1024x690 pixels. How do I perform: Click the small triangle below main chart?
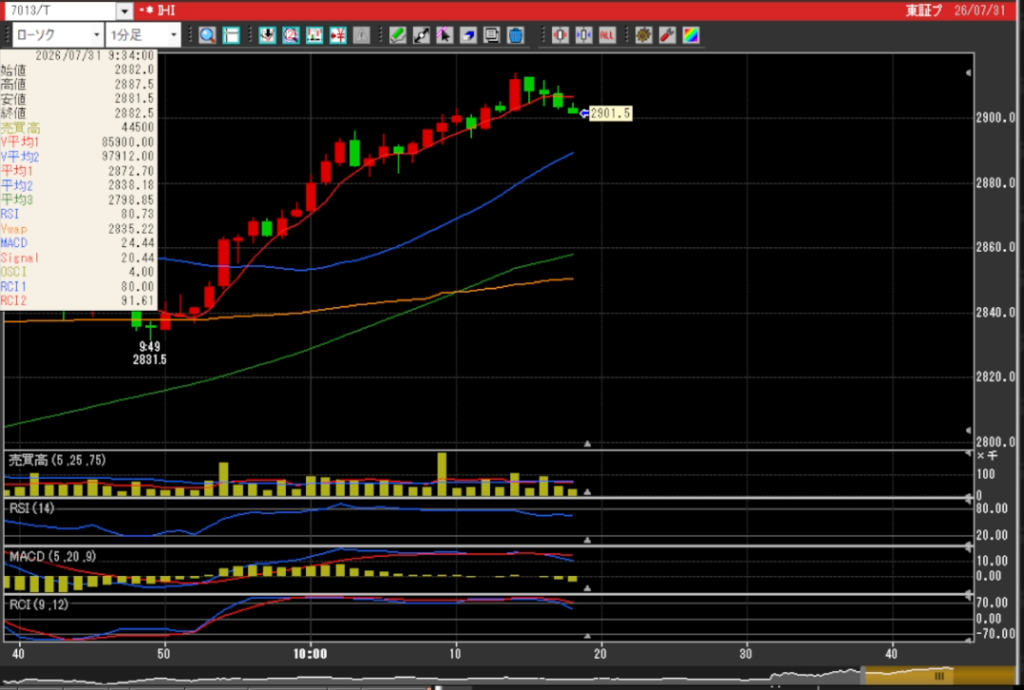click(587, 444)
